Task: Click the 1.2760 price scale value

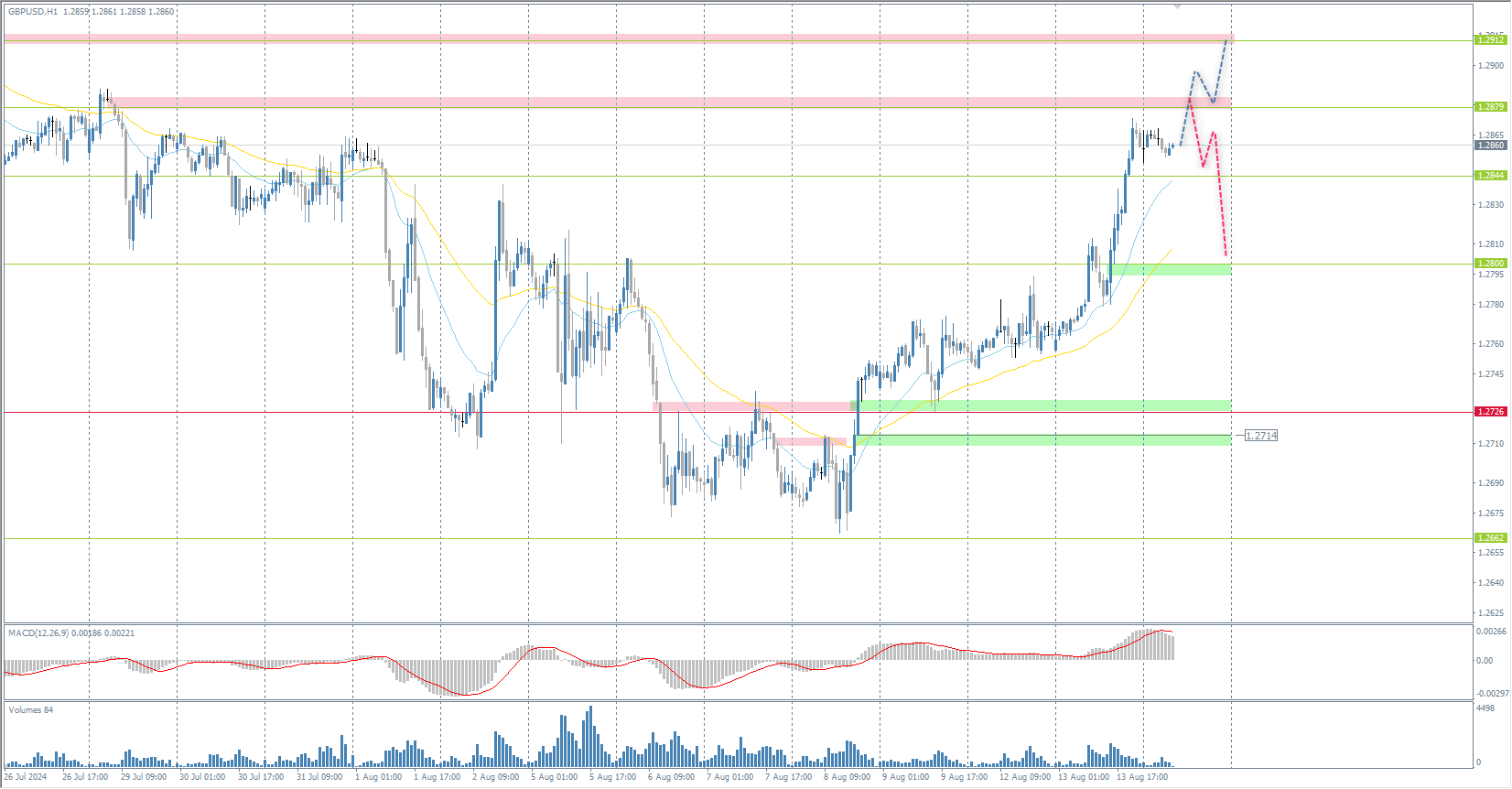Action: [x=1491, y=344]
